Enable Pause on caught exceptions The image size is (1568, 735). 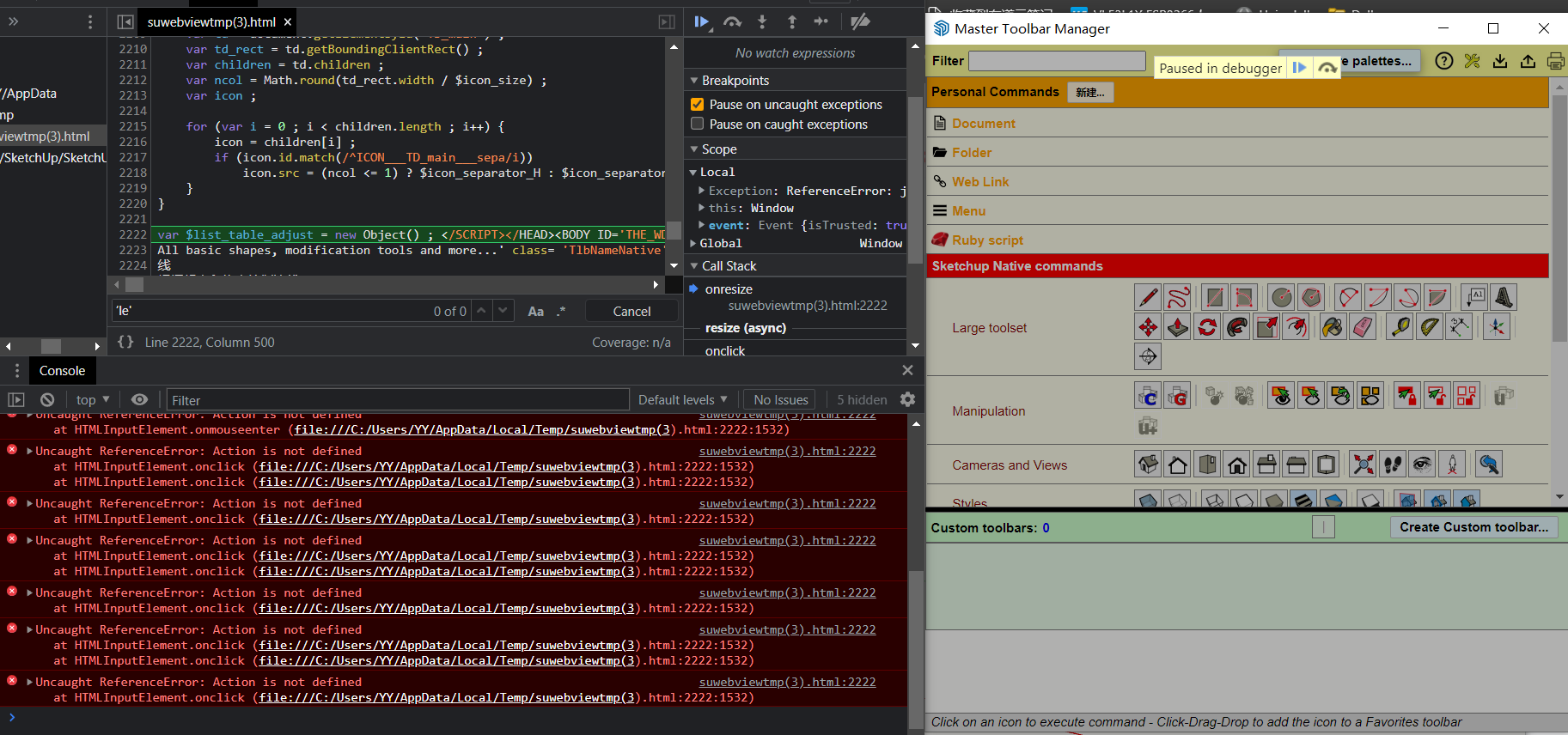click(x=698, y=124)
